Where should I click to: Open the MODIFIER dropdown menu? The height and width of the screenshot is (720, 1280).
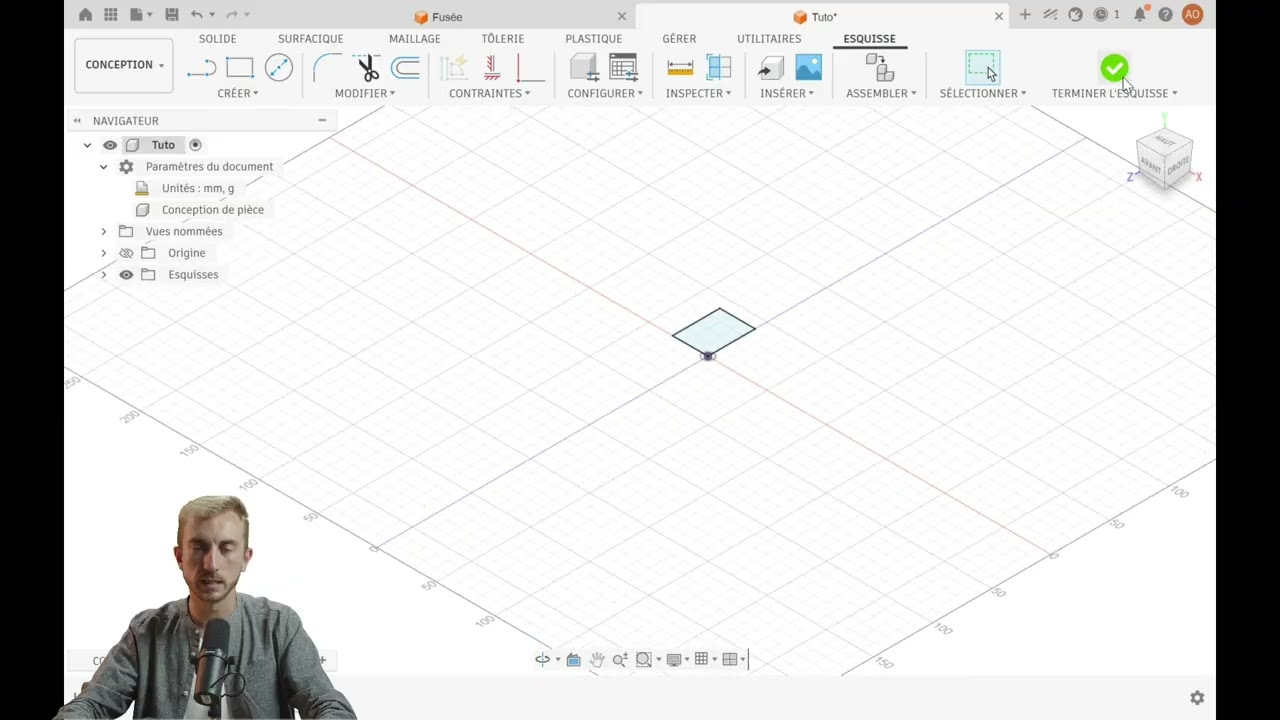tap(365, 93)
